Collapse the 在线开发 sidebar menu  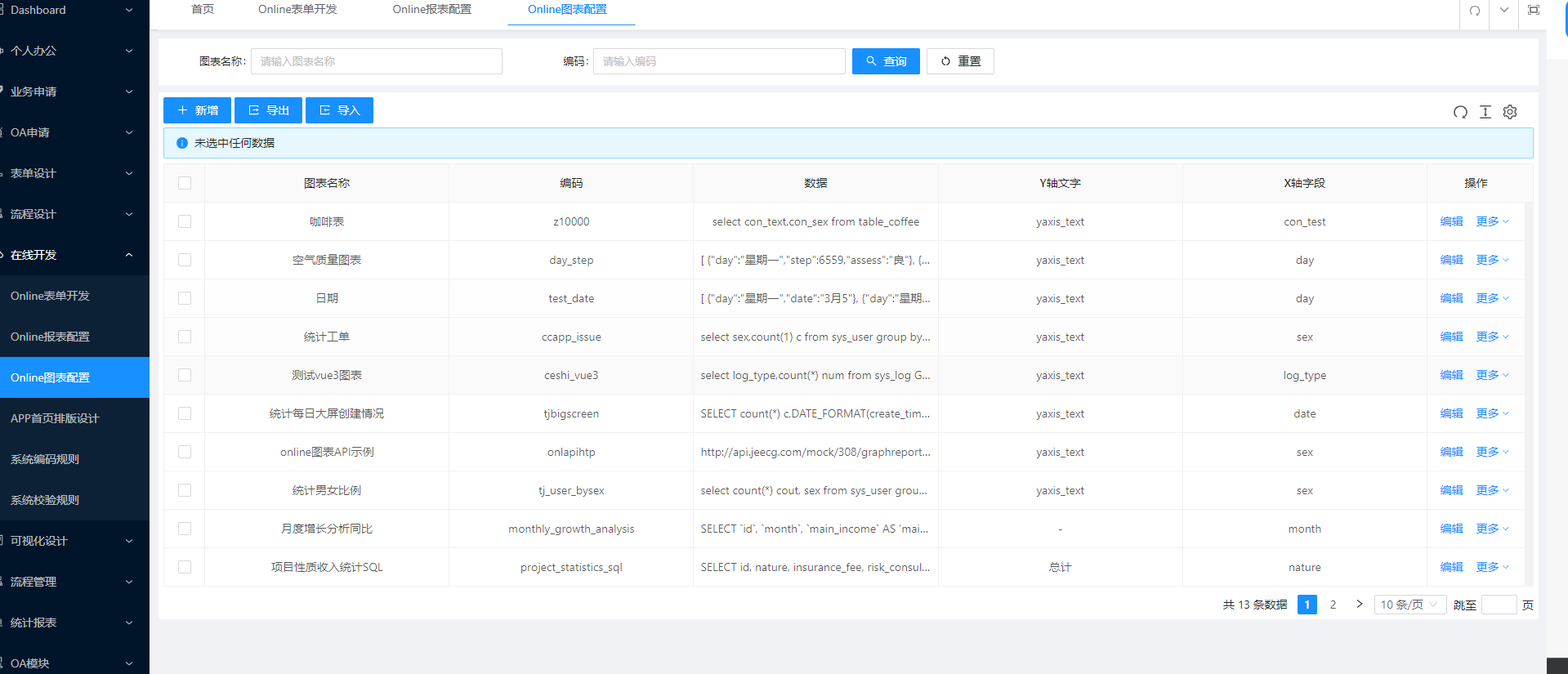[x=74, y=255]
